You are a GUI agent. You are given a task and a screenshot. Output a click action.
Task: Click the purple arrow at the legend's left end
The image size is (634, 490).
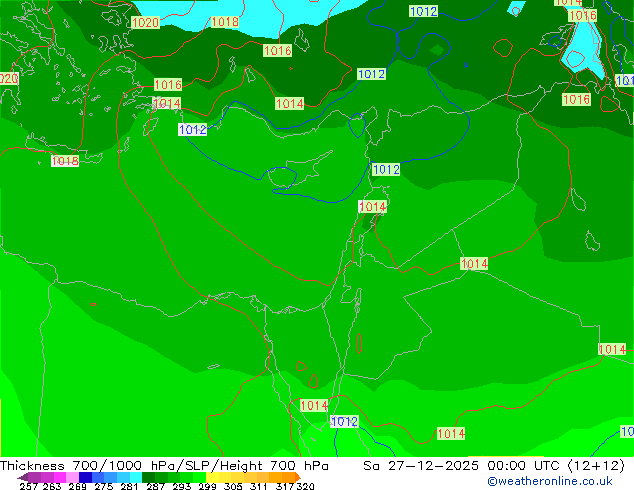point(23,477)
